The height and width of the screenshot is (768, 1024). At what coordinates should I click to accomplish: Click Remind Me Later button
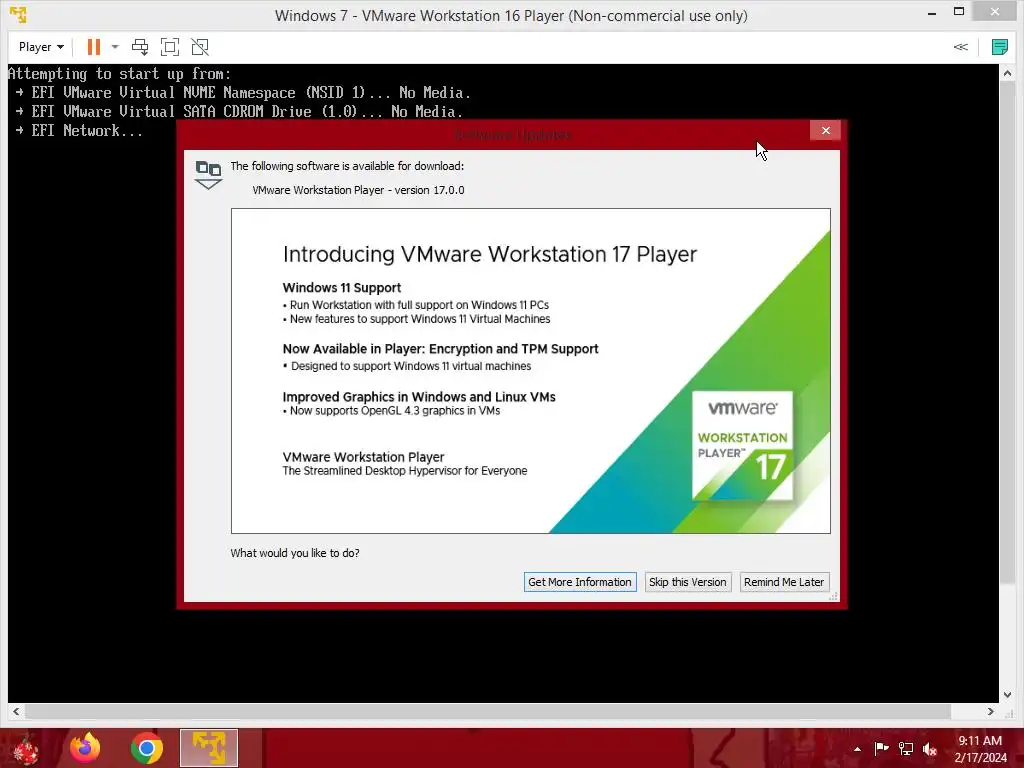tap(784, 582)
